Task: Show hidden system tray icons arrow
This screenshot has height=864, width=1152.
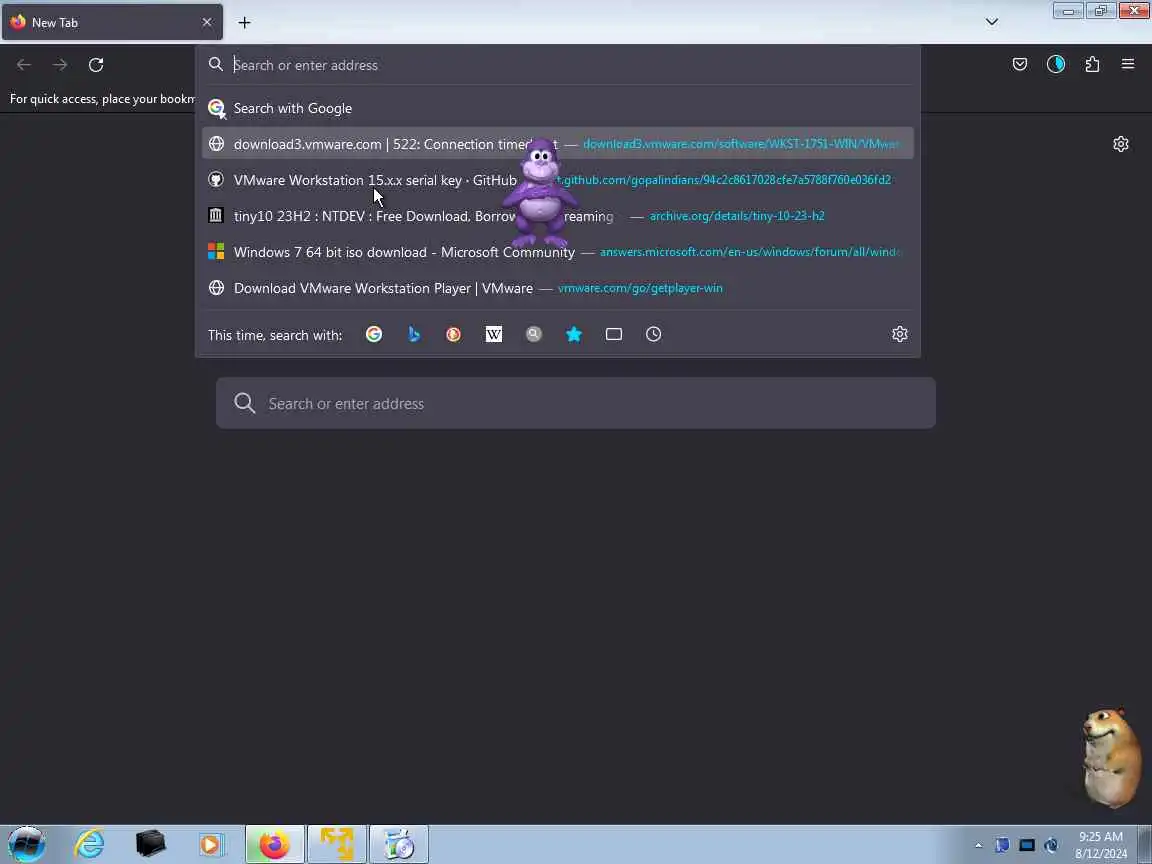Action: pos(978,845)
